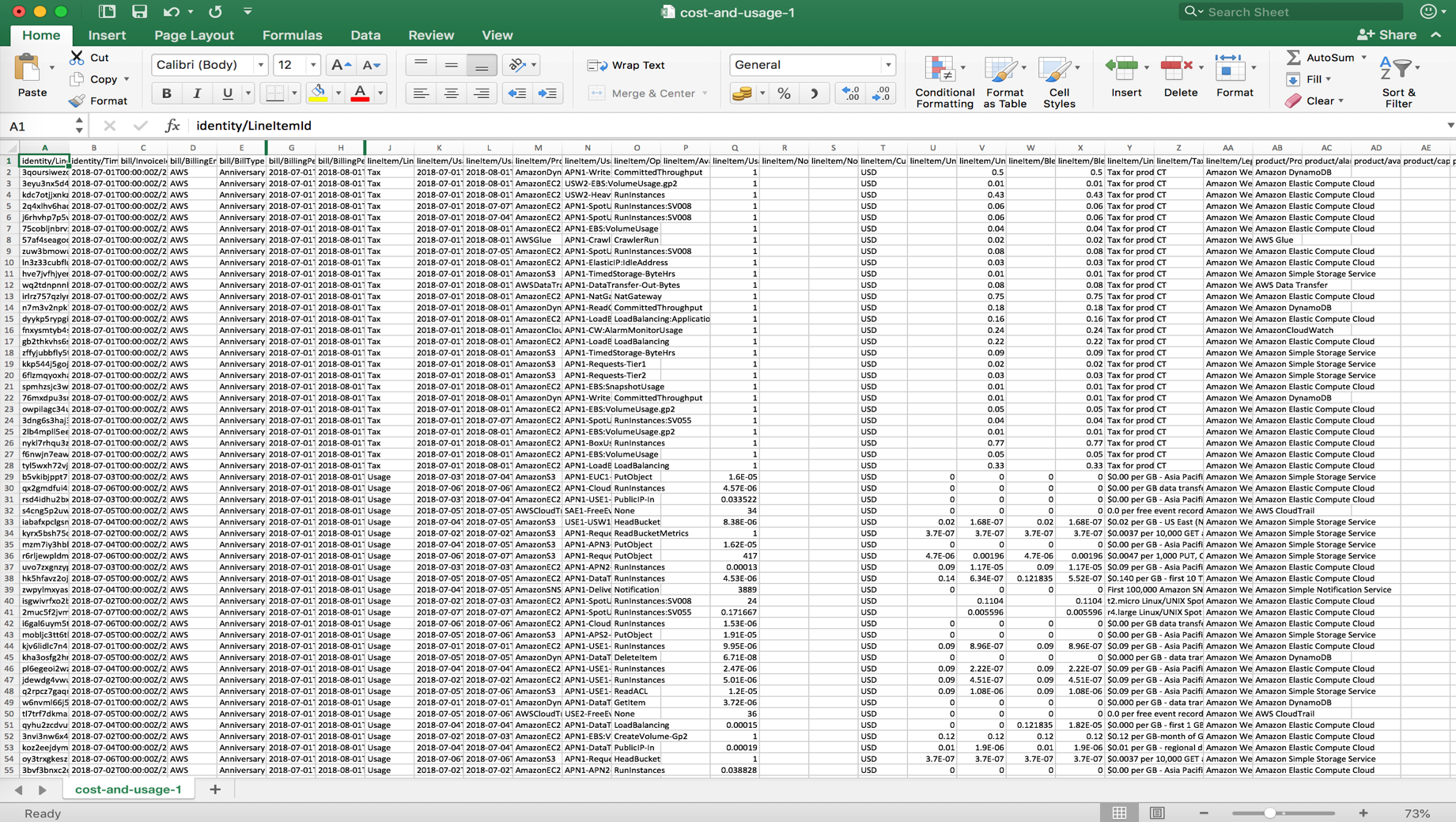Click the Name Box showing A1
The height and width of the screenshot is (822, 1456).
[x=40, y=126]
